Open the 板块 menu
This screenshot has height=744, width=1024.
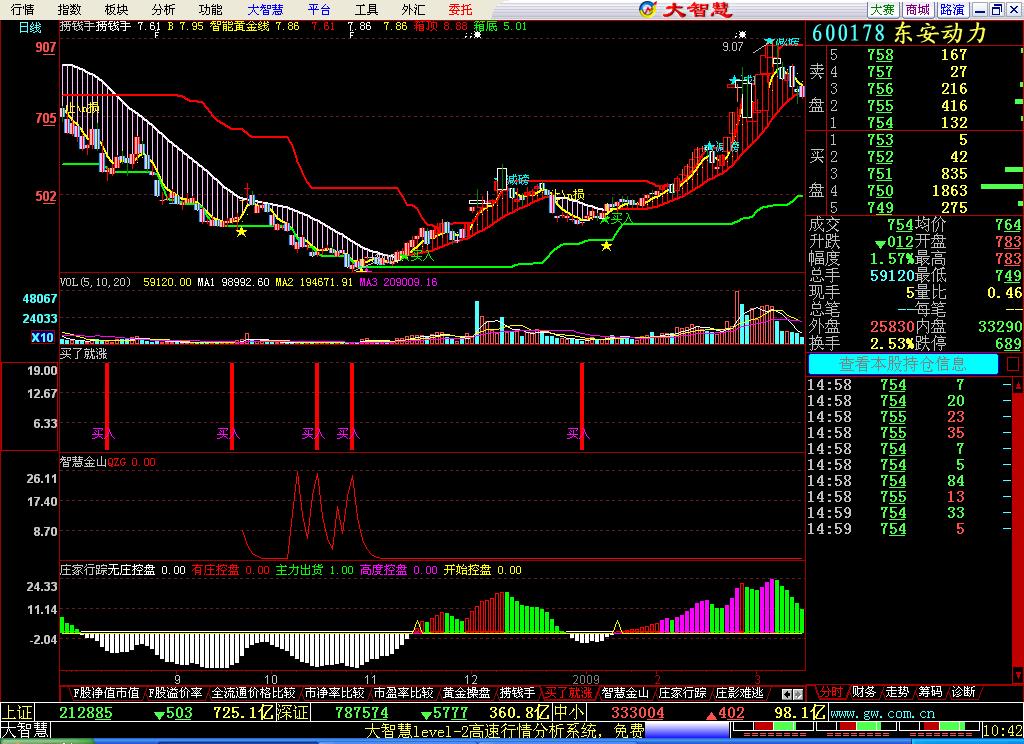[116, 9]
